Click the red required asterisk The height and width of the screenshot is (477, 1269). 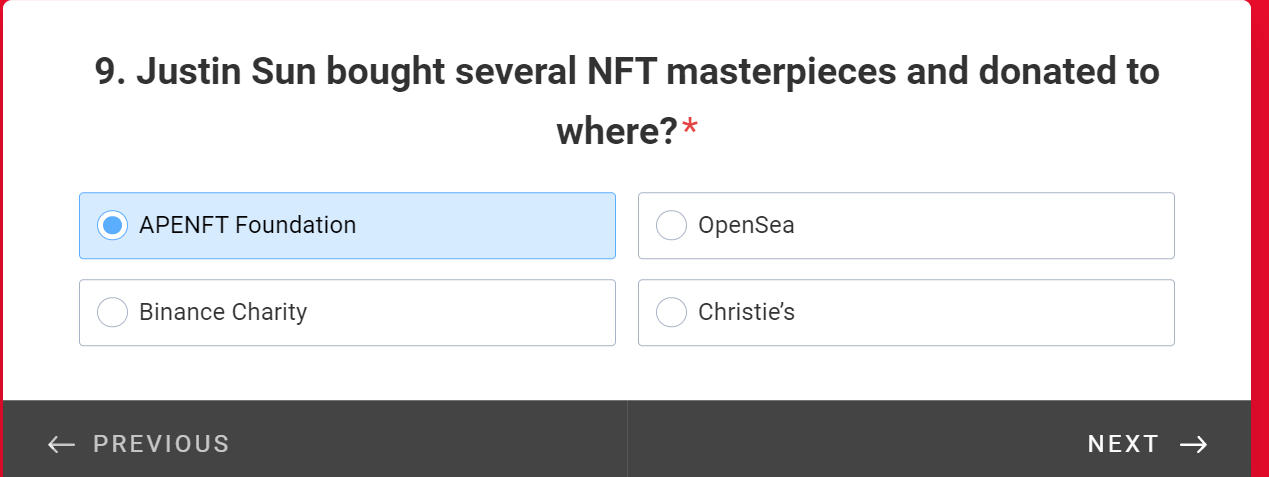tap(690, 129)
